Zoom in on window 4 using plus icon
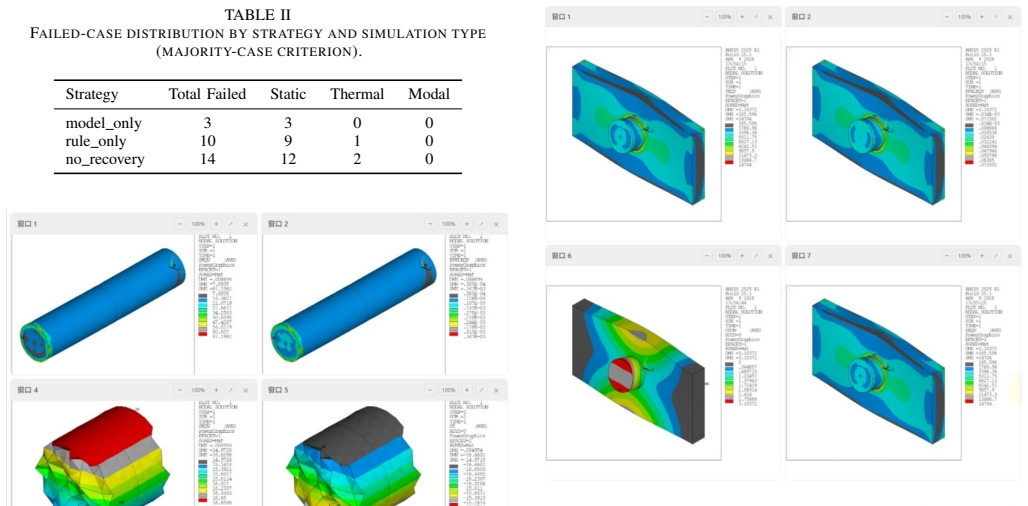This screenshot has width=1028, height=506. 216,390
